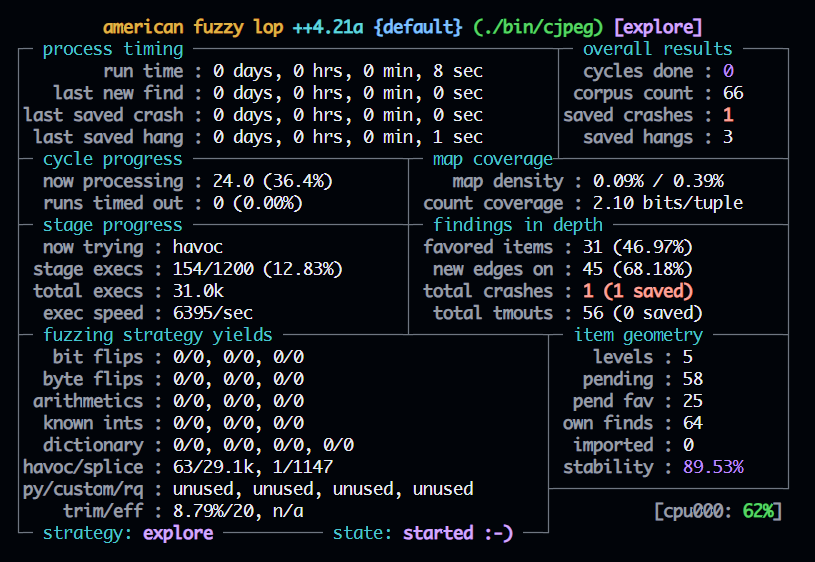Click the run time value ending '8 sec'

[x=348, y=71]
